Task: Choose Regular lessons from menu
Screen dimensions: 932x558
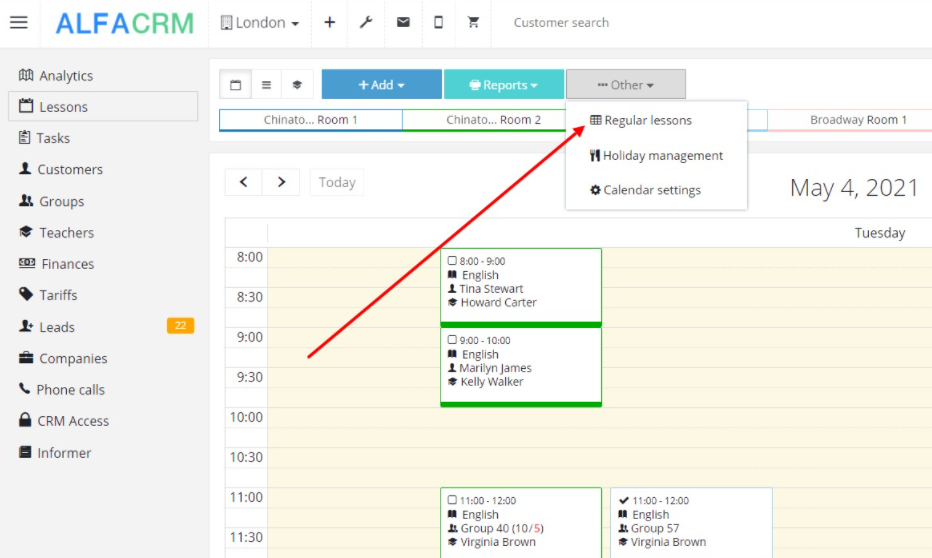Action: (641, 120)
